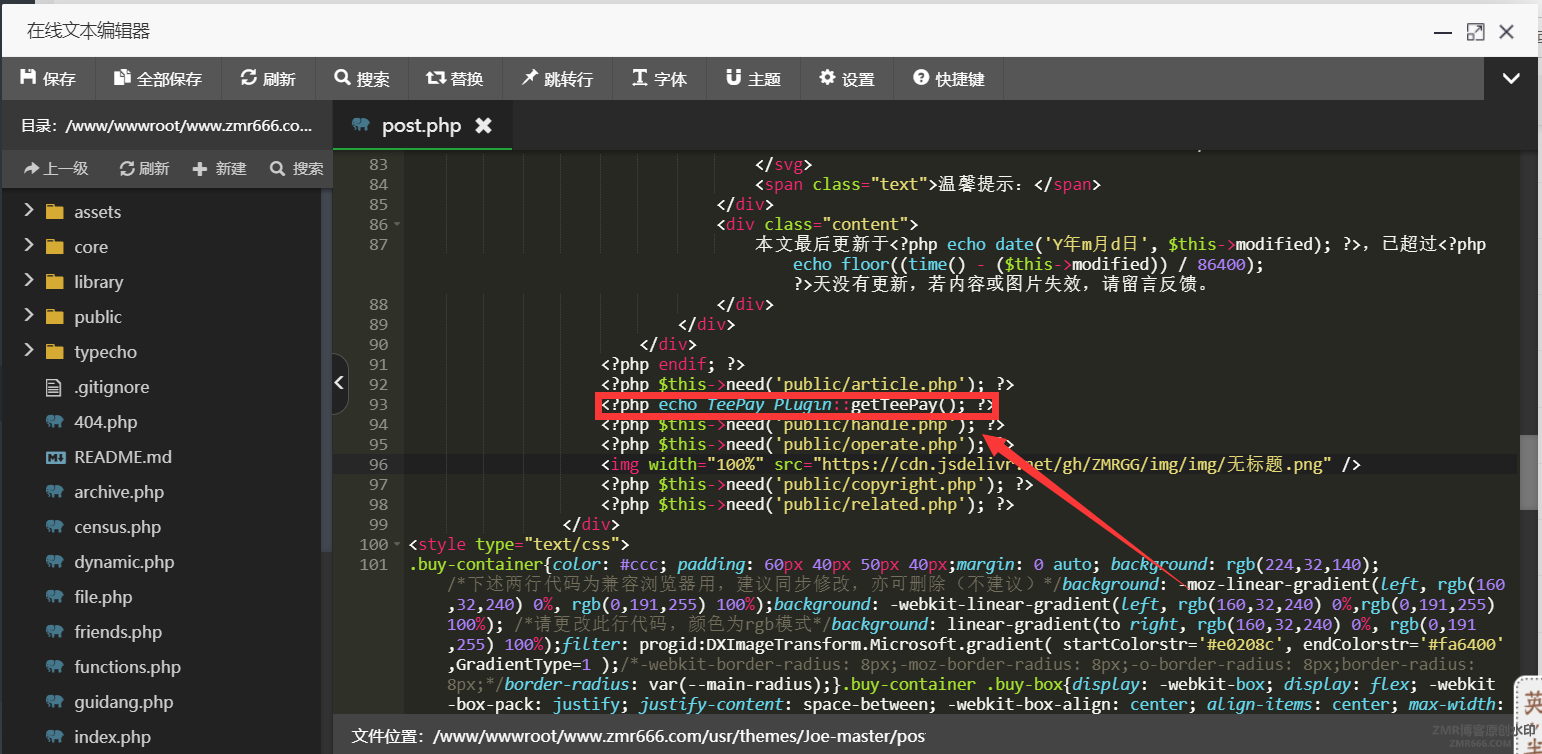Click the library folder icon
The image size is (1542, 754).
click(55, 281)
